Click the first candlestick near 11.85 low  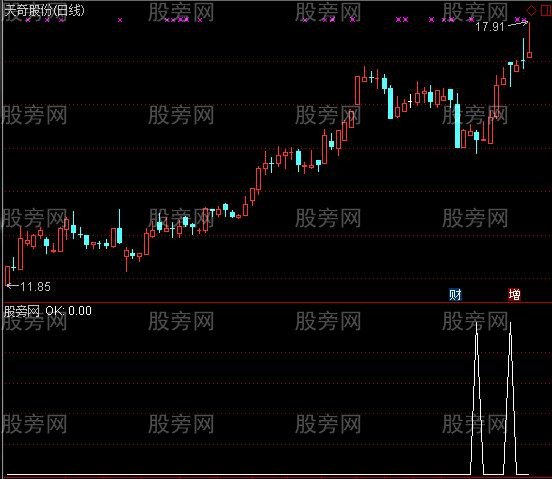point(7,275)
